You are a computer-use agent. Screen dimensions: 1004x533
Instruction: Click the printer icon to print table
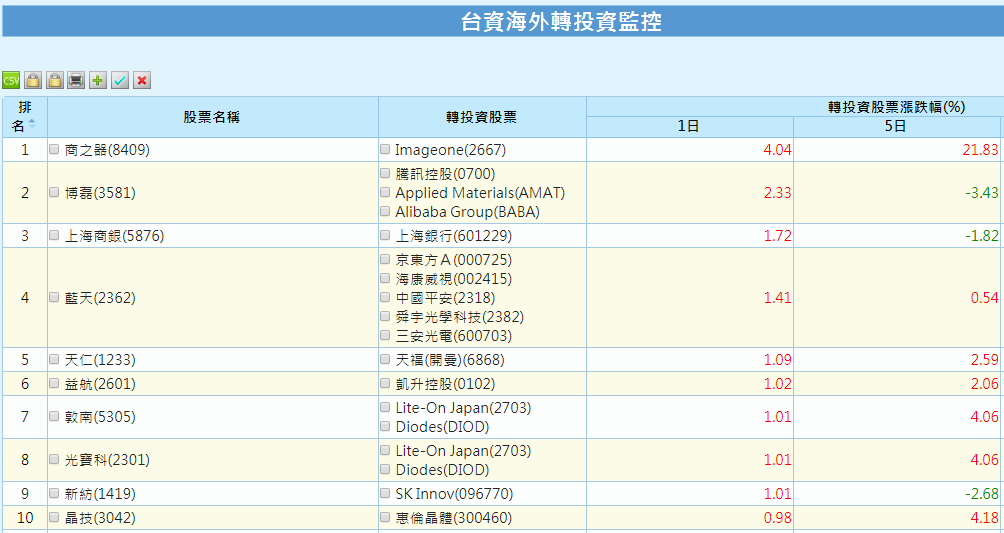(76, 80)
